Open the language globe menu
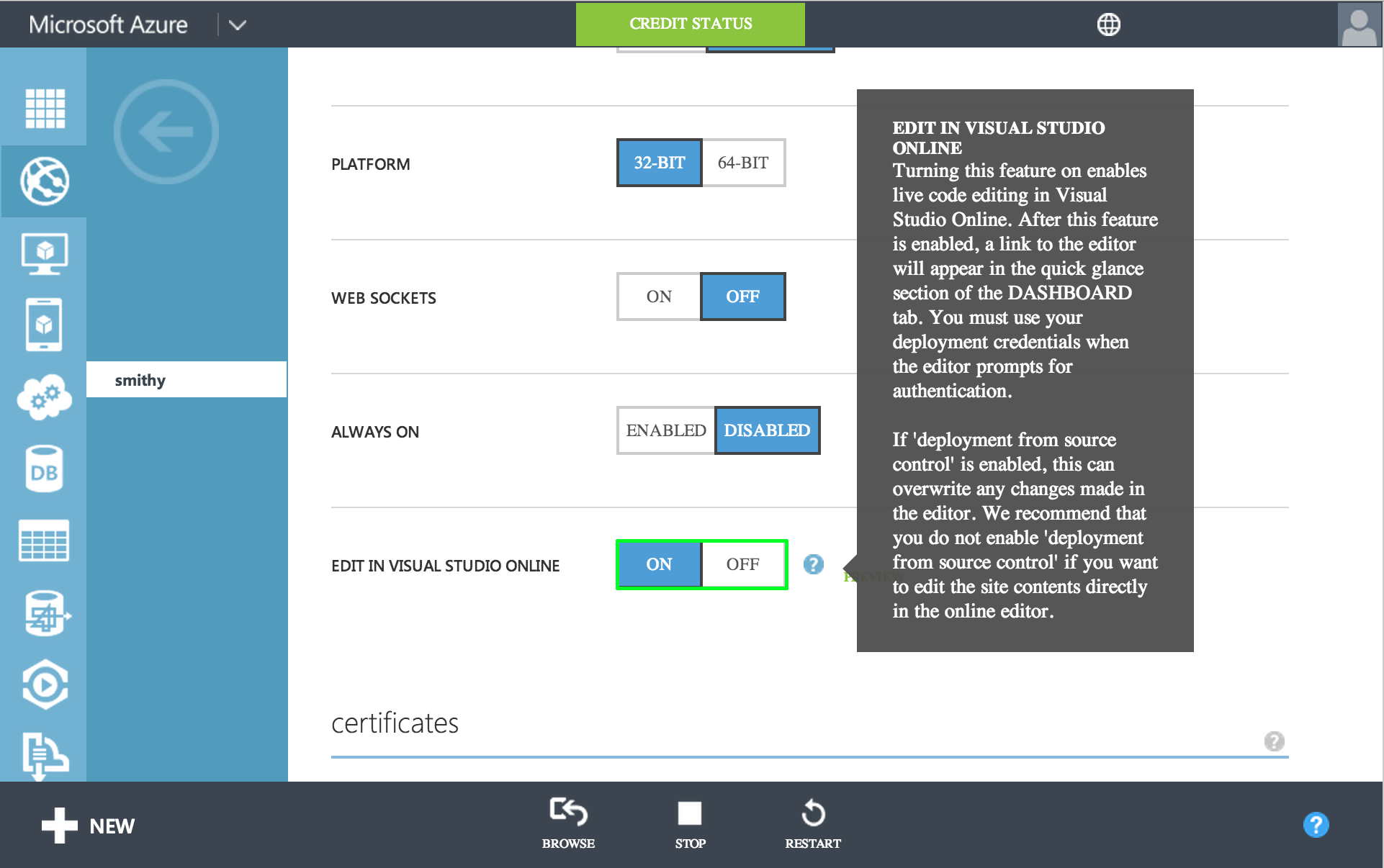The height and width of the screenshot is (868, 1384). click(1108, 24)
